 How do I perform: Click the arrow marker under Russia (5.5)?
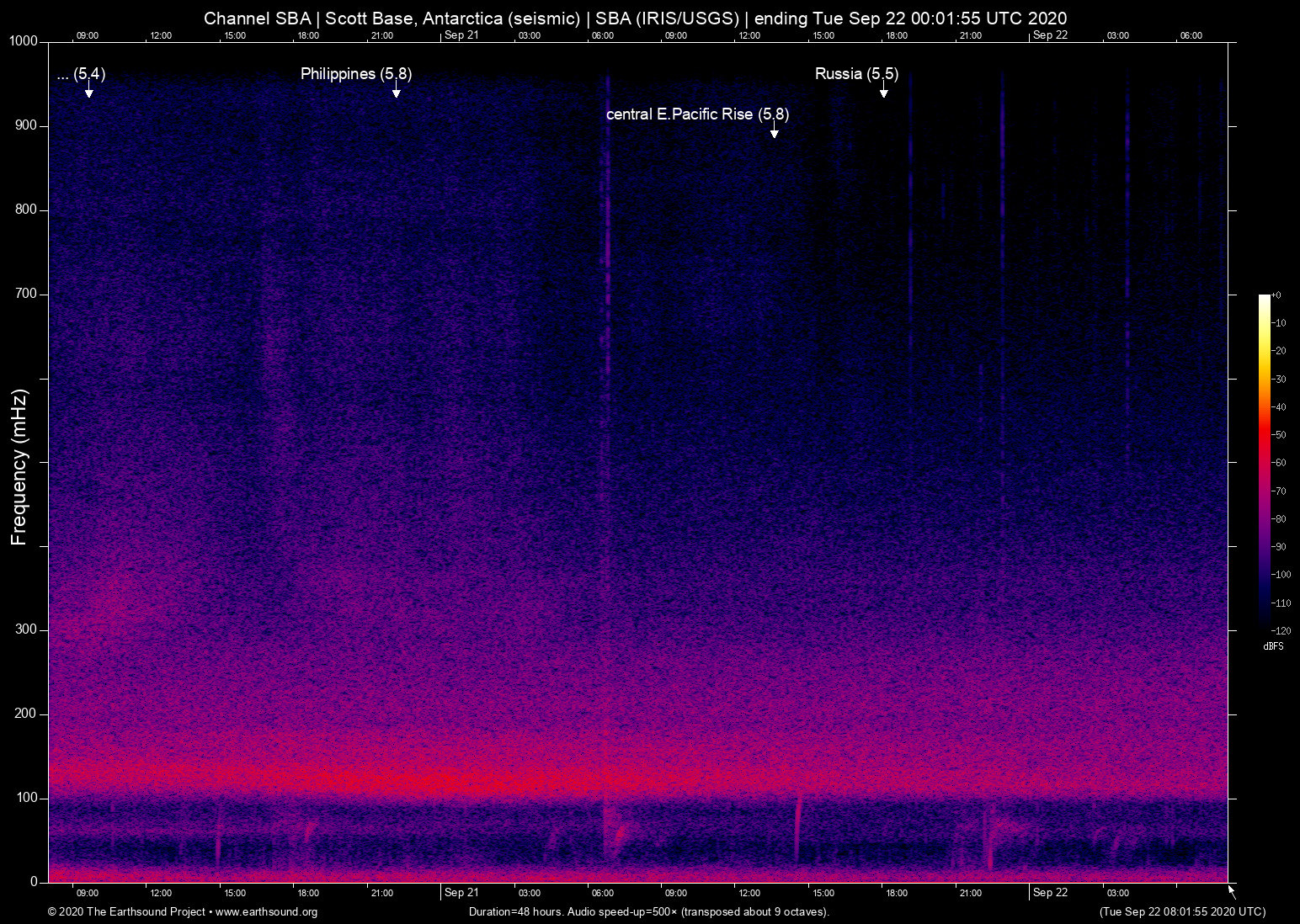point(883,91)
